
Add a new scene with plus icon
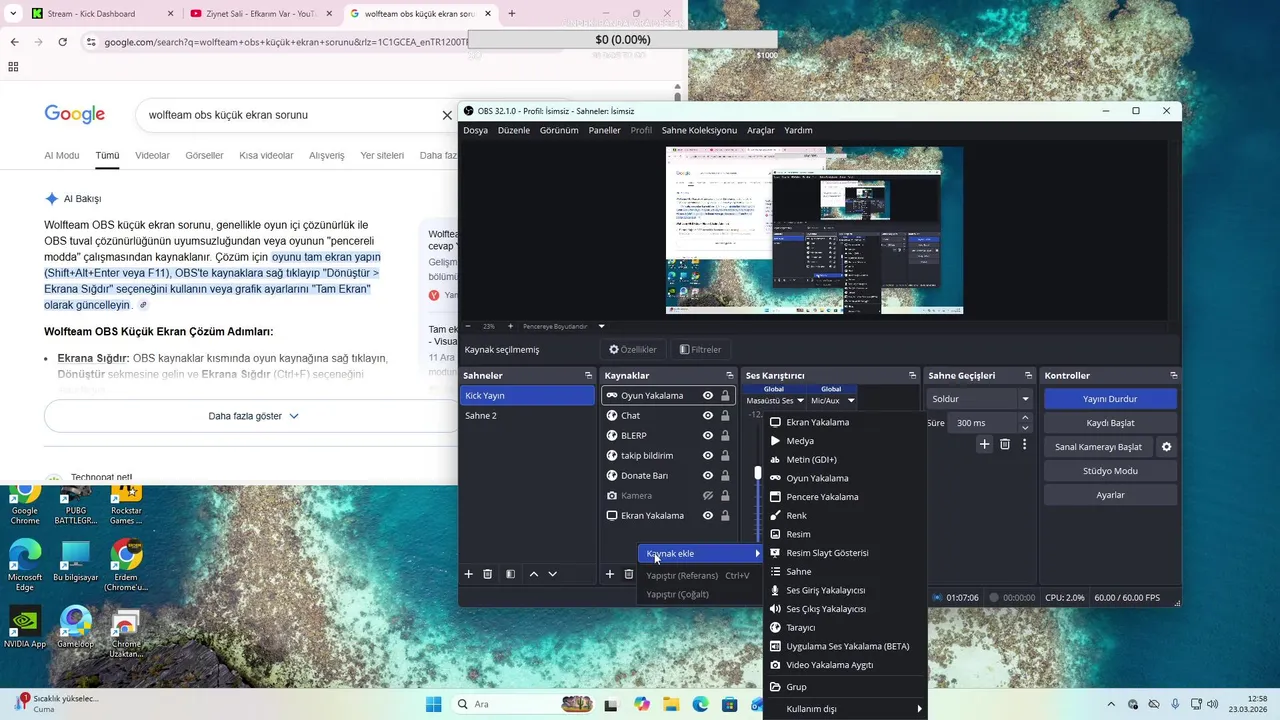tap(468, 574)
